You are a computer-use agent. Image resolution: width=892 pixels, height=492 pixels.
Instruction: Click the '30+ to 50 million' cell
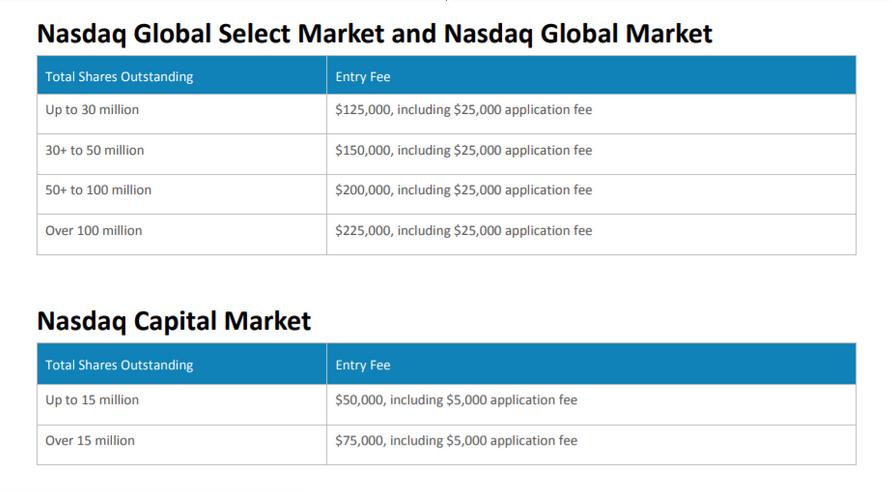95,150
